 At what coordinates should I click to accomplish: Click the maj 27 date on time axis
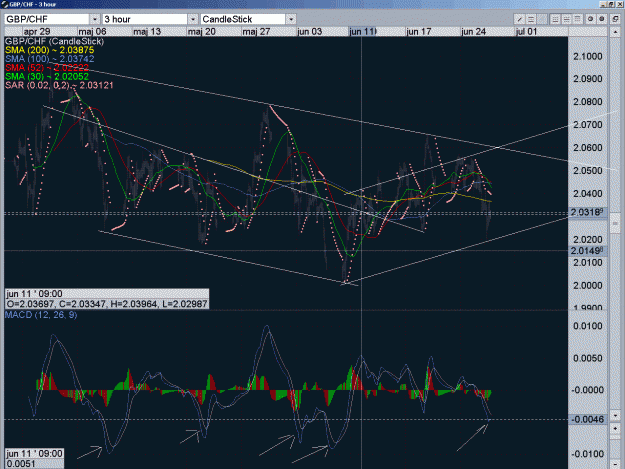[256, 31]
